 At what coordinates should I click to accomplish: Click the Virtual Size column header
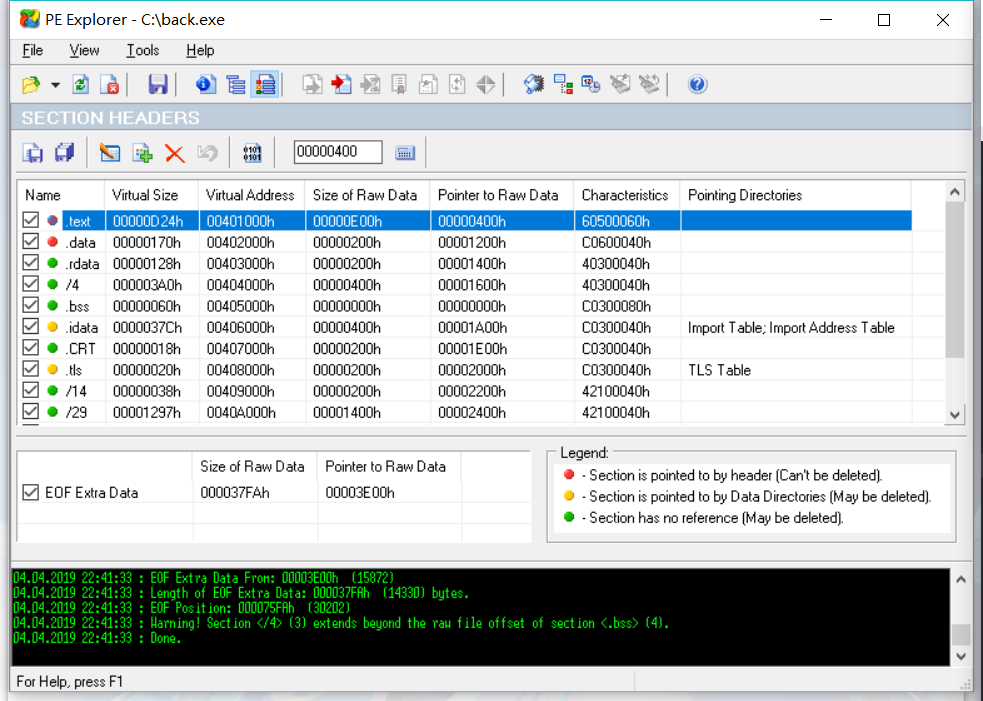tap(152, 195)
